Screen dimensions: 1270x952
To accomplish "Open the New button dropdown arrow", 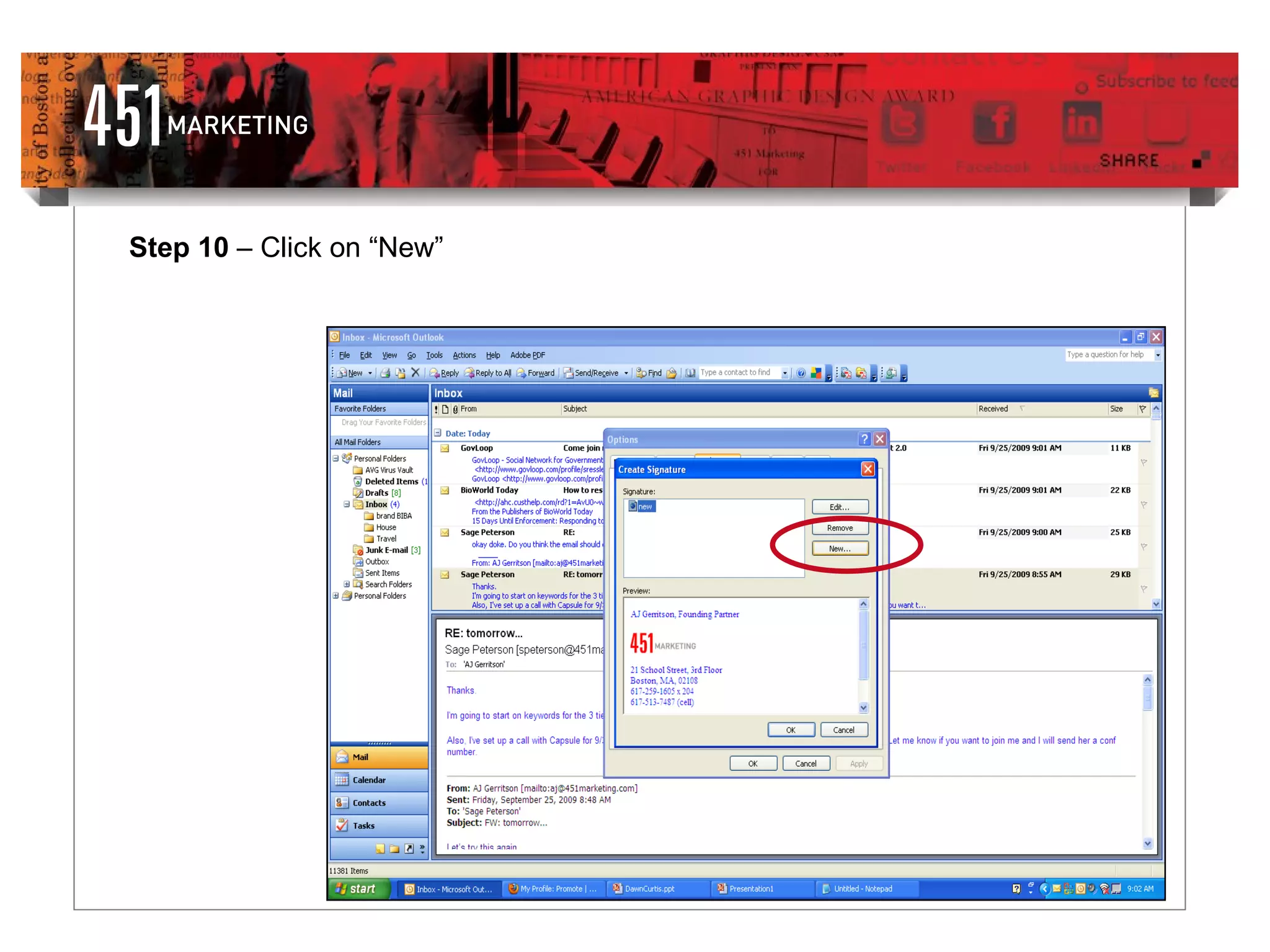I will point(370,373).
